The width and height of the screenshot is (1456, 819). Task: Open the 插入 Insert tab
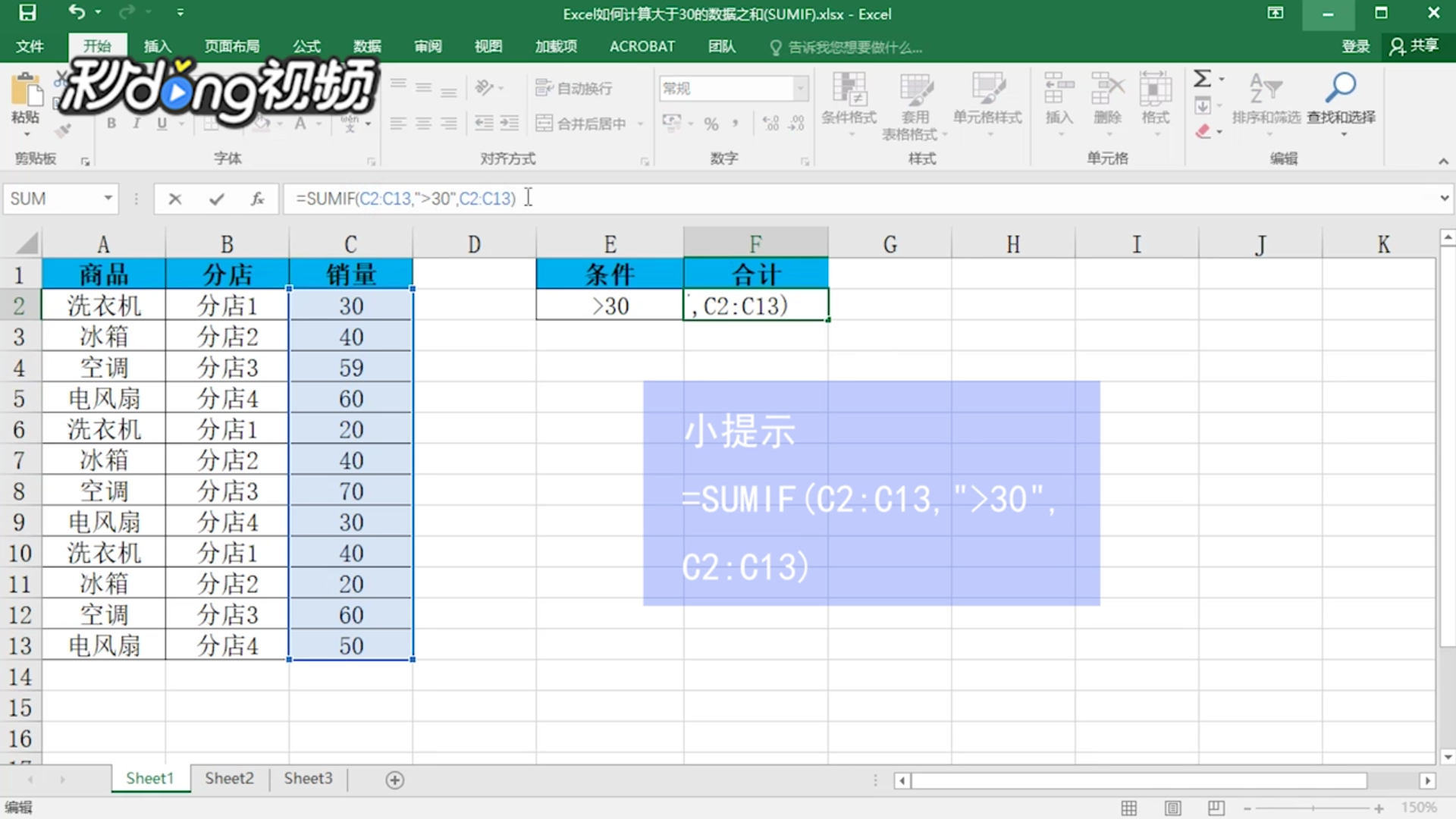(x=158, y=46)
